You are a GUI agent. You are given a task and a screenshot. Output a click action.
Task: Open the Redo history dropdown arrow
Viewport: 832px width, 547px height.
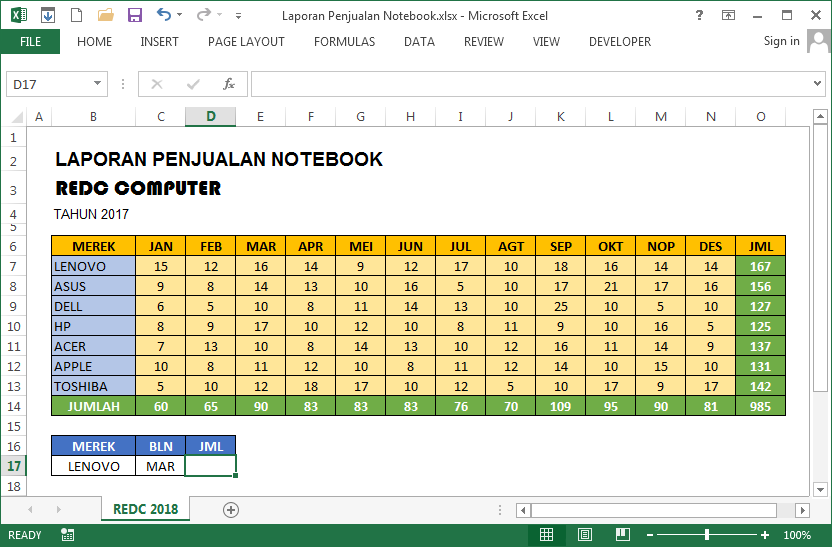(219, 15)
